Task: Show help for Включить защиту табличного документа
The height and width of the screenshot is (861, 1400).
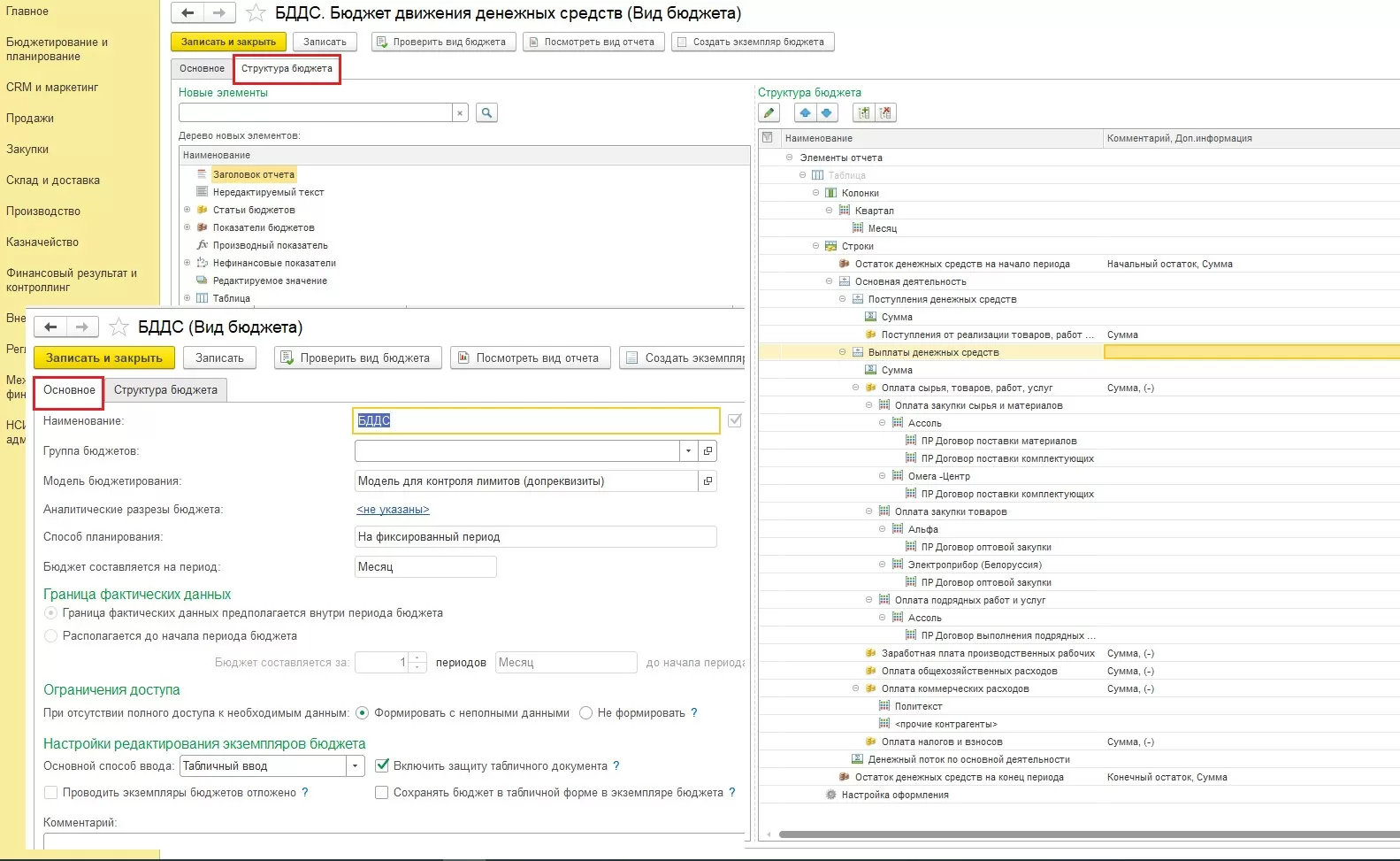Action: coord(616,766)
